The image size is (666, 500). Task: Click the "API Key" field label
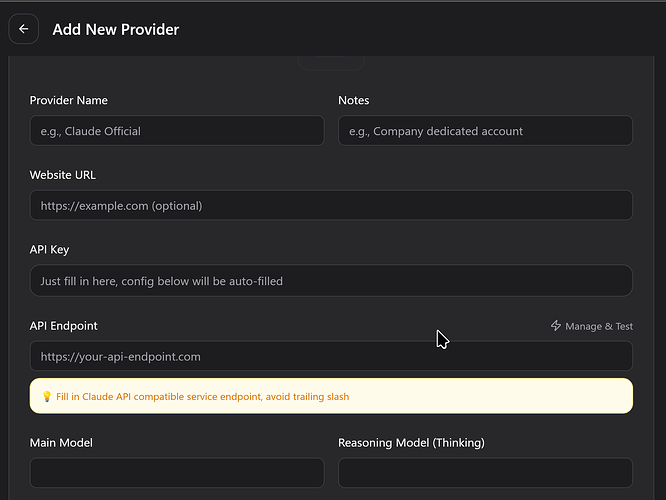pos(50,250)
